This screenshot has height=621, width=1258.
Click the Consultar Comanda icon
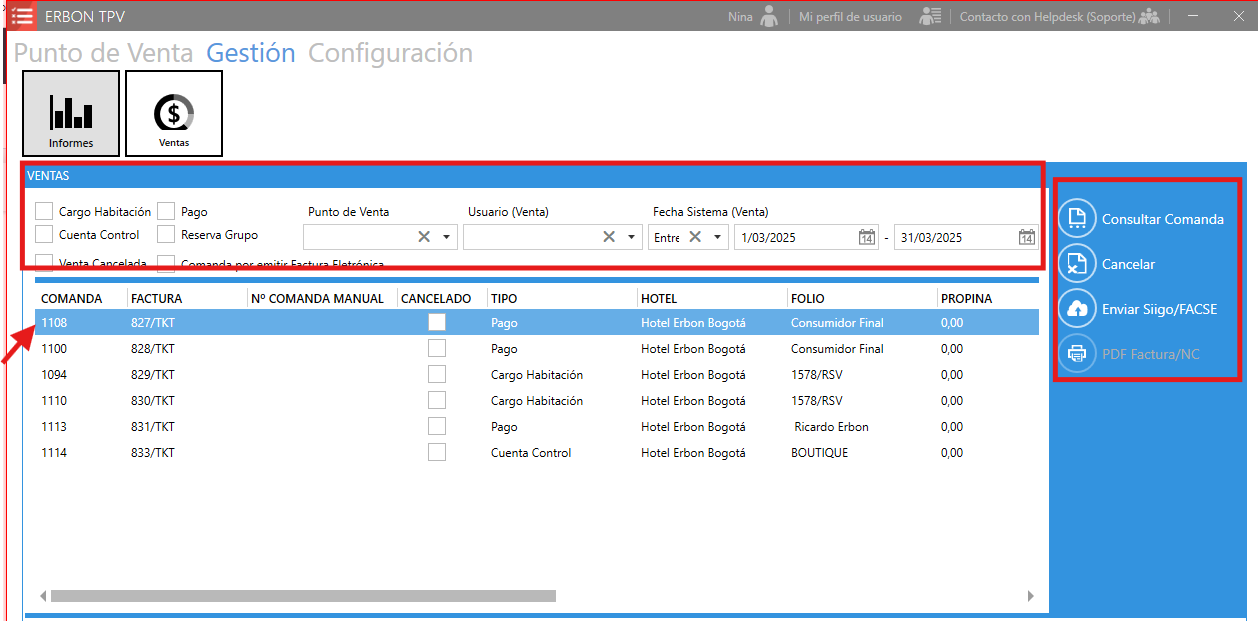coord(1077,219)
